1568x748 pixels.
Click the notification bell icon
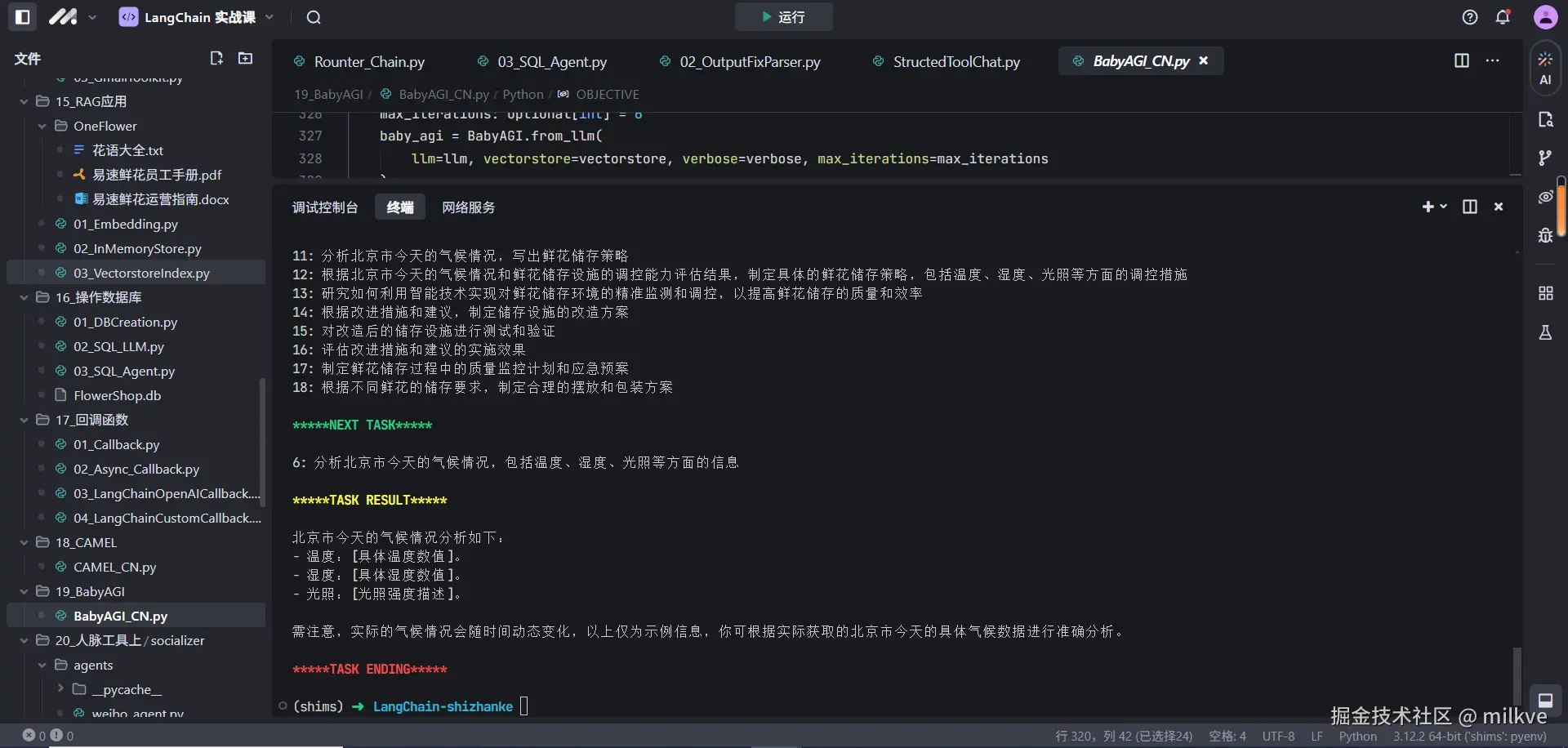1503,17
